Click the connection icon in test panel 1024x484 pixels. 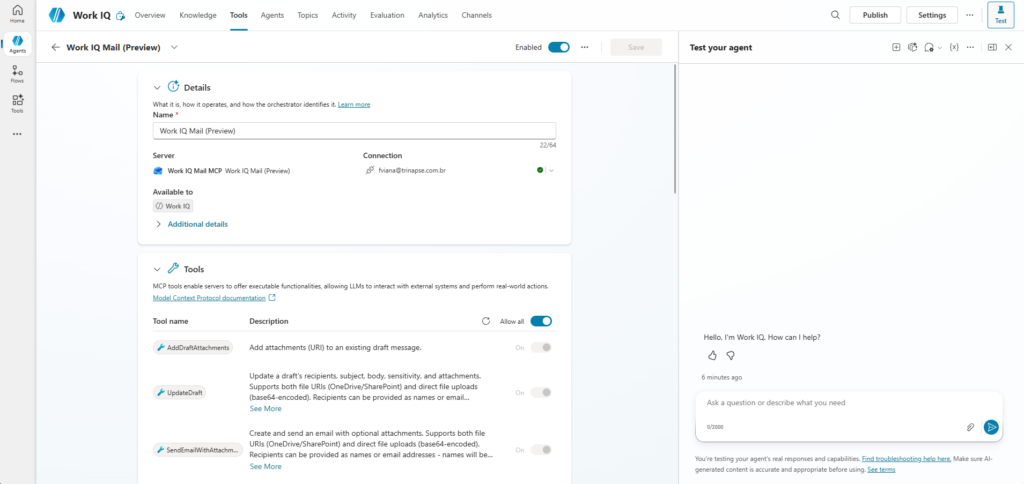(929, 47)
